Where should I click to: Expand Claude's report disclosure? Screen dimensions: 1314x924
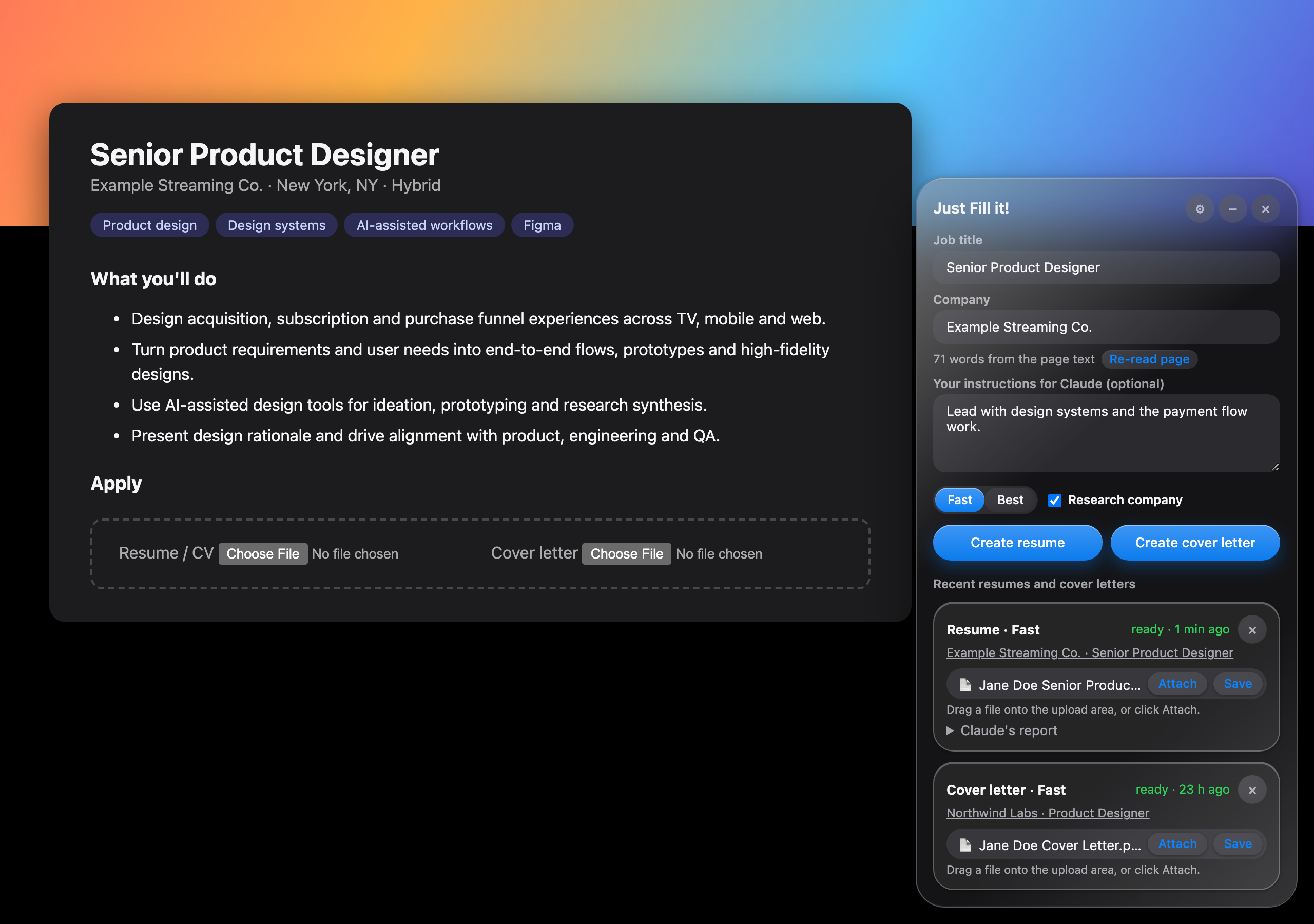tap(1001, 730)
